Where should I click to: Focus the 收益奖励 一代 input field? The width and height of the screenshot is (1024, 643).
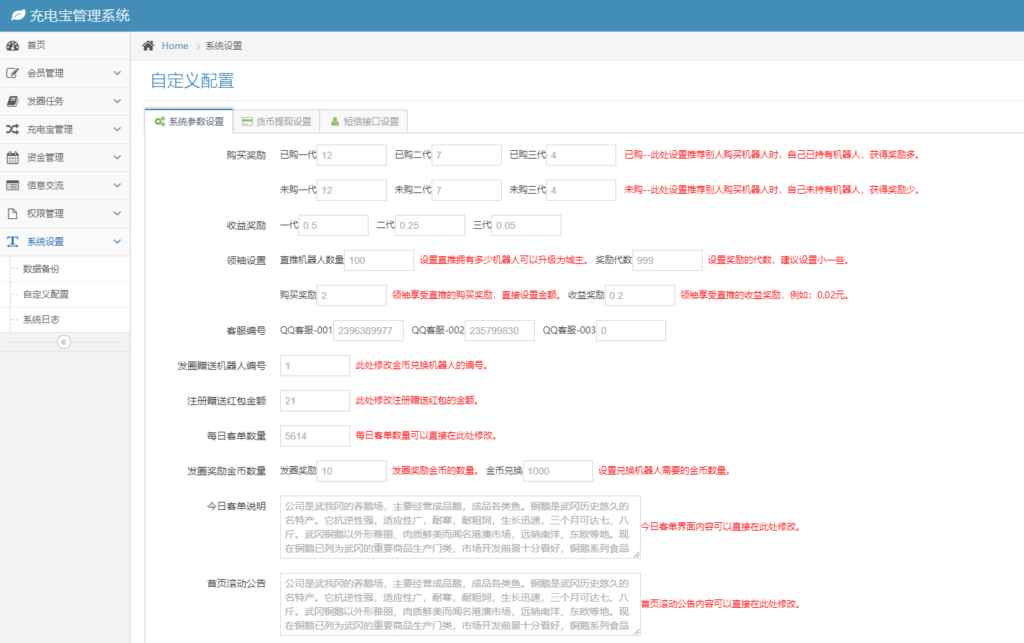click(333, 225)
